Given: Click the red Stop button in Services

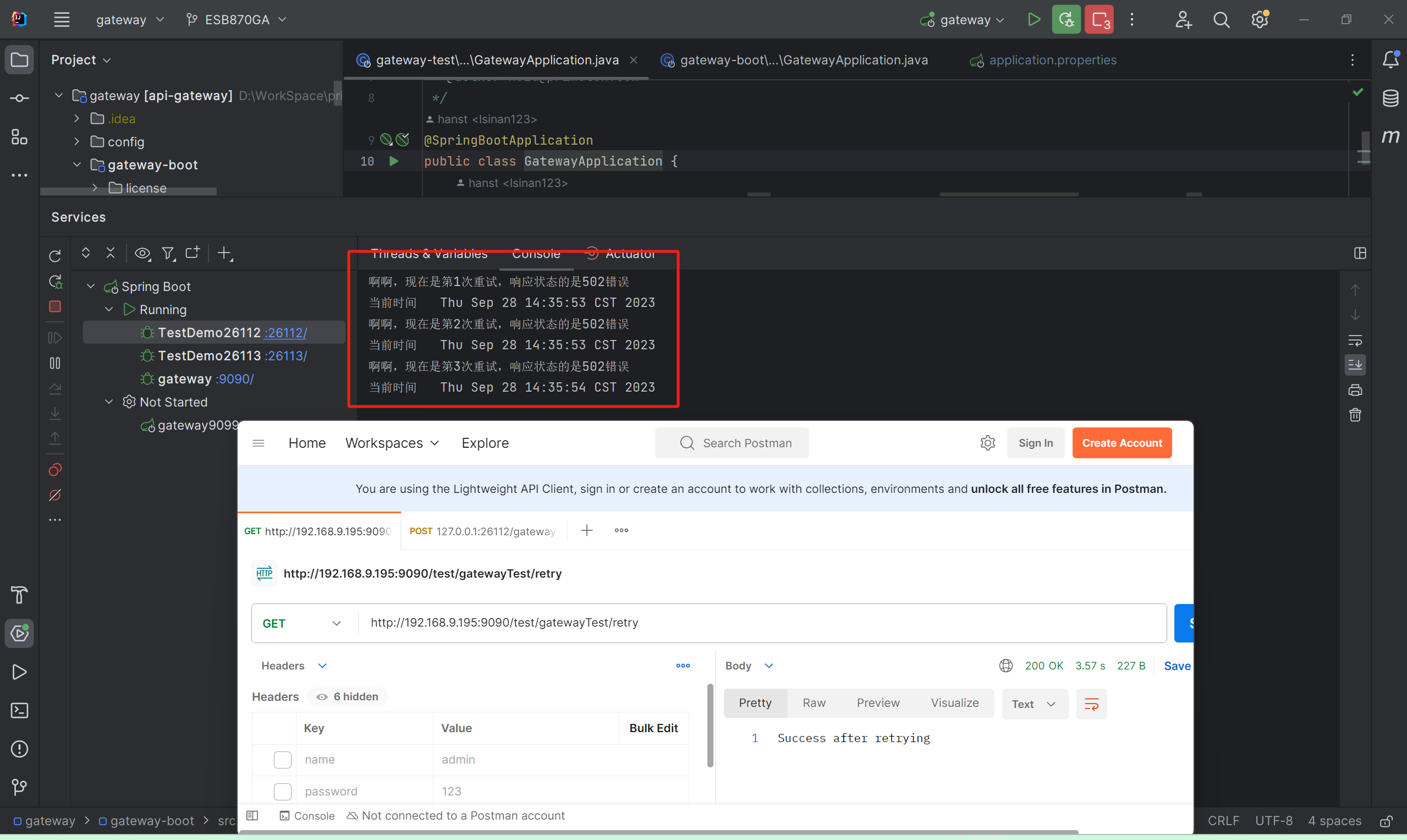Looking at the screenshot, I should tap(55, 307).
